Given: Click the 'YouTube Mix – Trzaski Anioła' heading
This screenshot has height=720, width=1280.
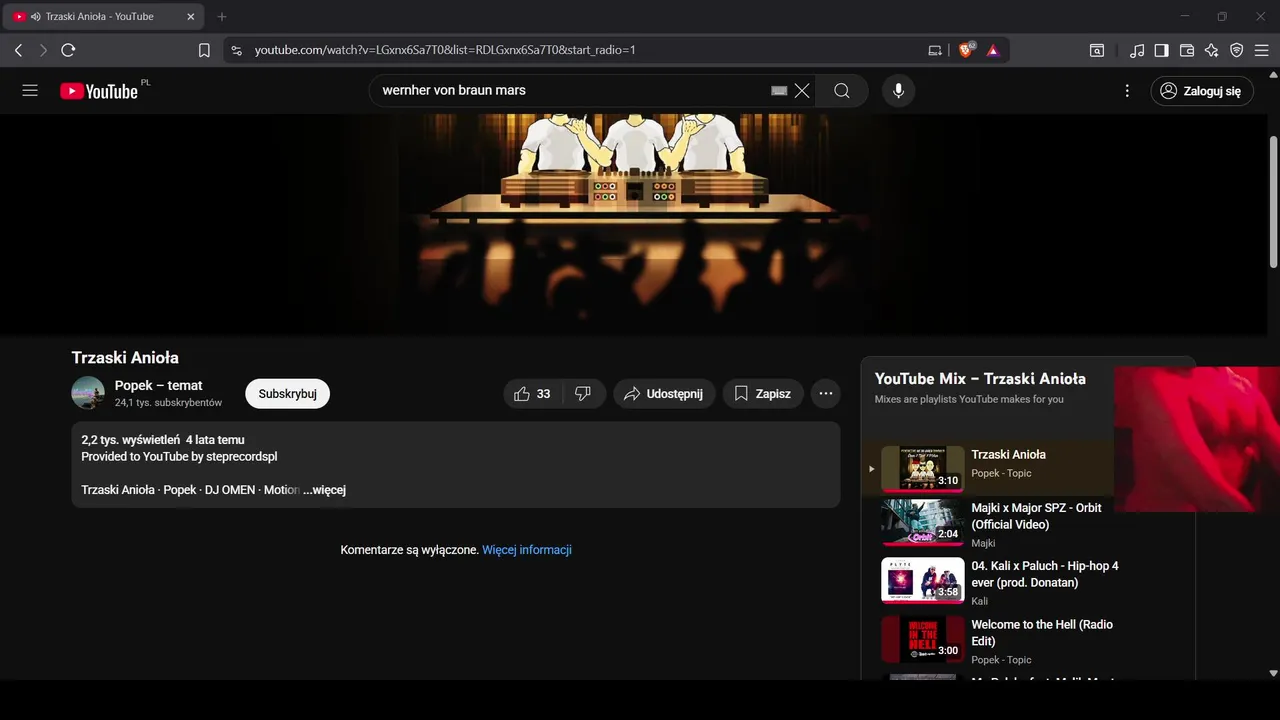Looking at the screenshot, I should [980, 379].
